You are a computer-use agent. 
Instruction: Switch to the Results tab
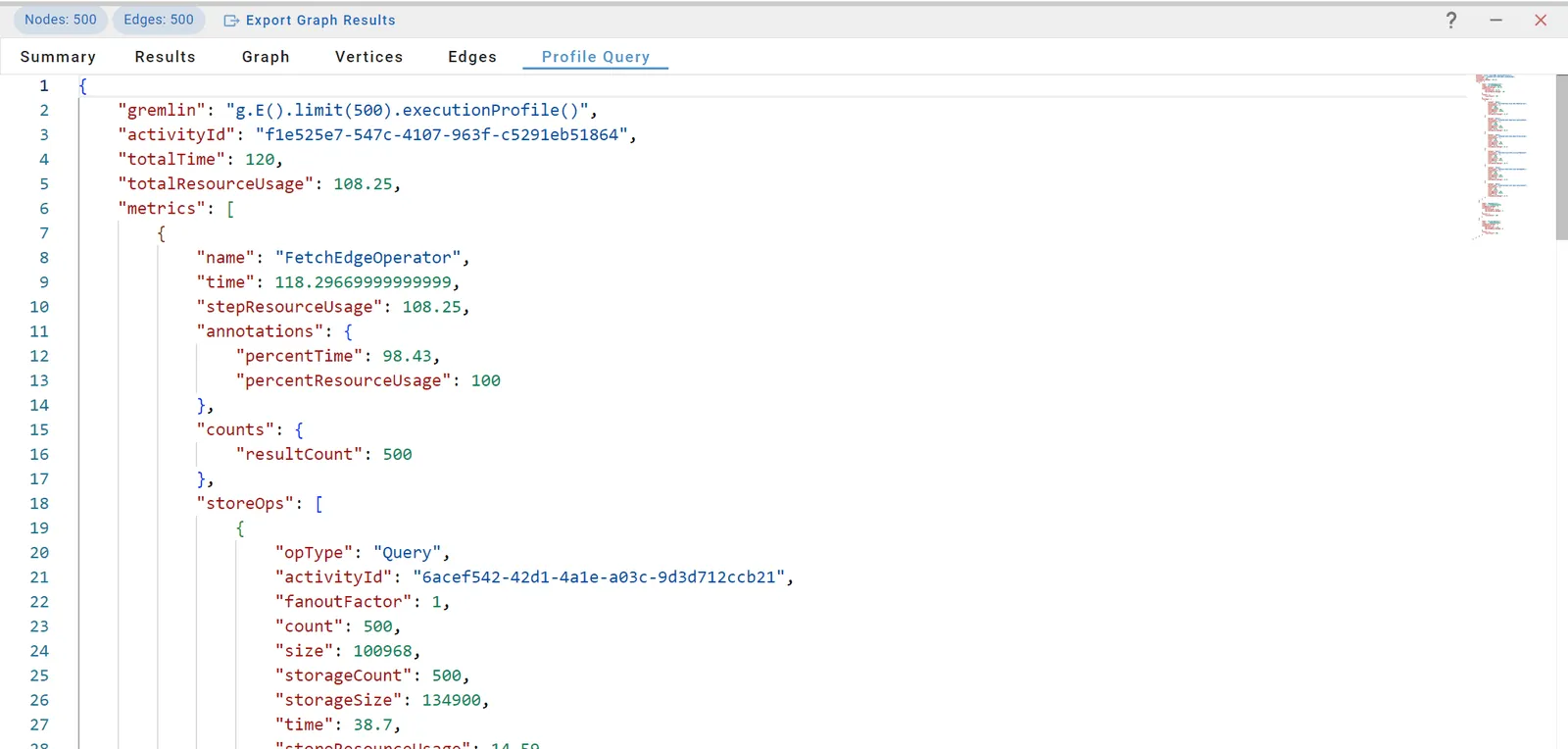click(x=166, y=57)
